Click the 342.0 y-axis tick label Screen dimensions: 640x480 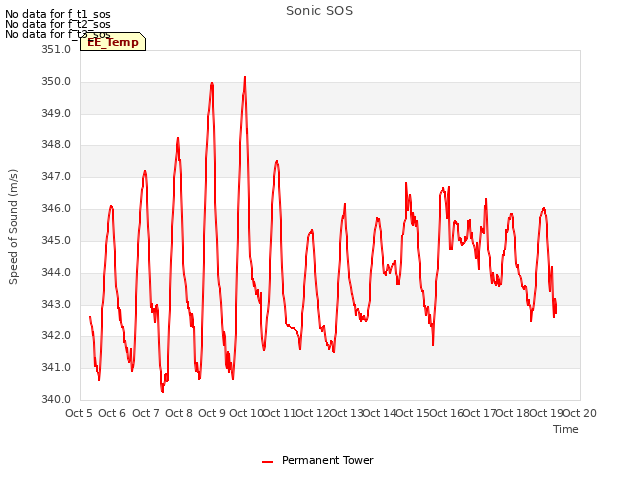pyautogui.click(x=56, y=336)
